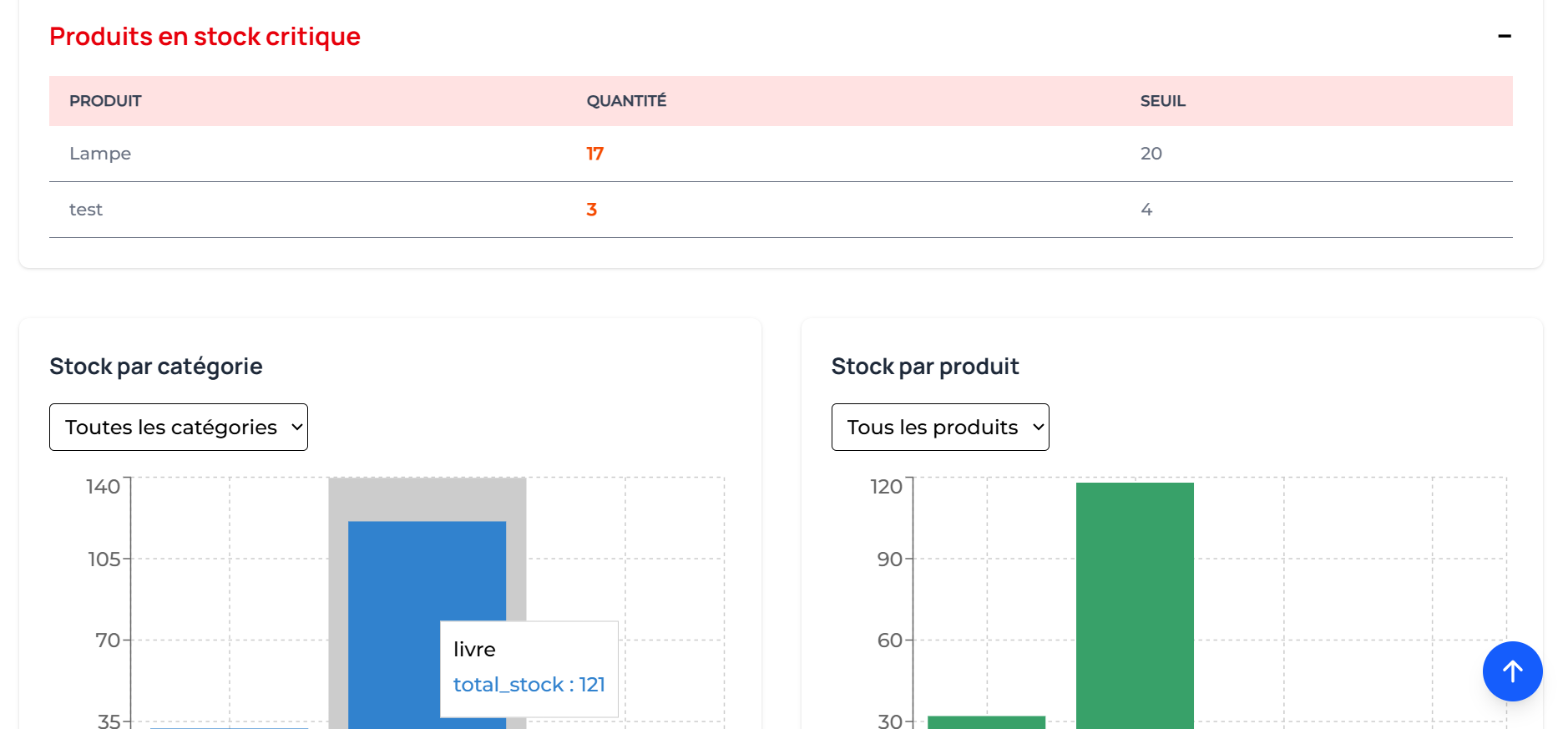The image size is (1568, 729).
Task: Click threshold value 4 for test
Action: point(1146,210)
